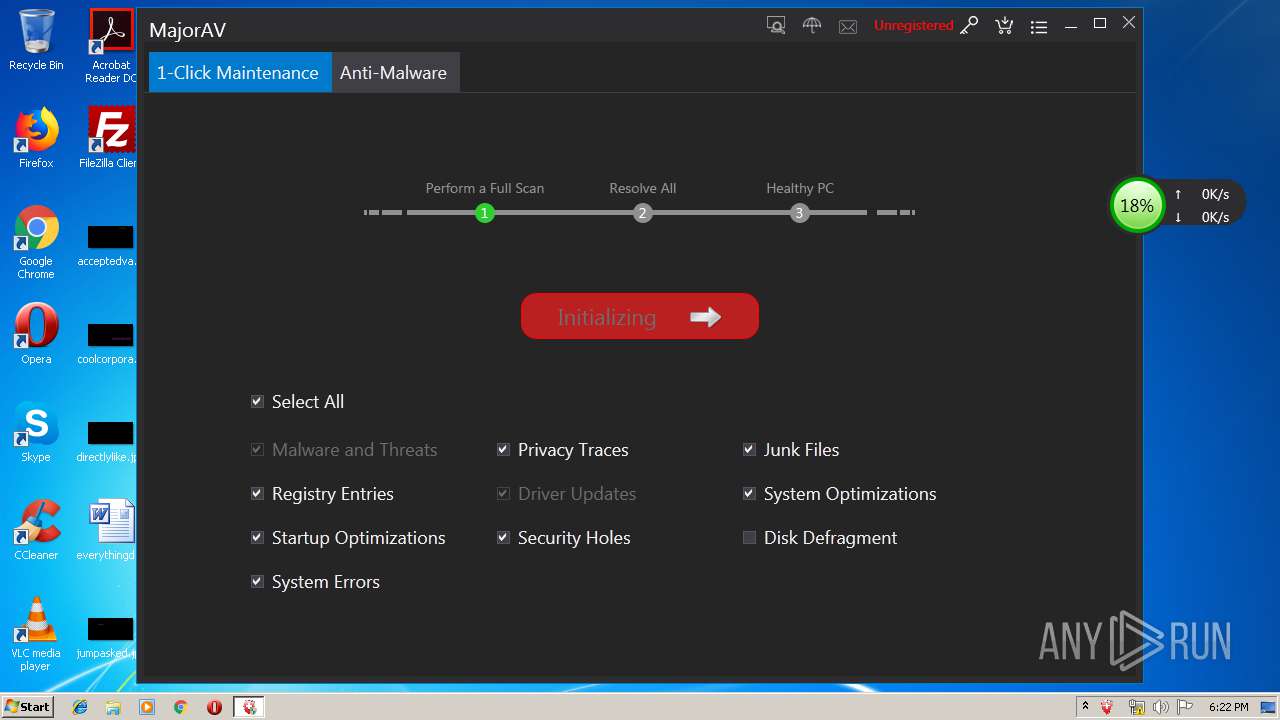Image resolution: width=1280 pixels, height=720 pixels.
Task: Uncheck Junk Files checkbox
Action: click(x=749, y=450)
